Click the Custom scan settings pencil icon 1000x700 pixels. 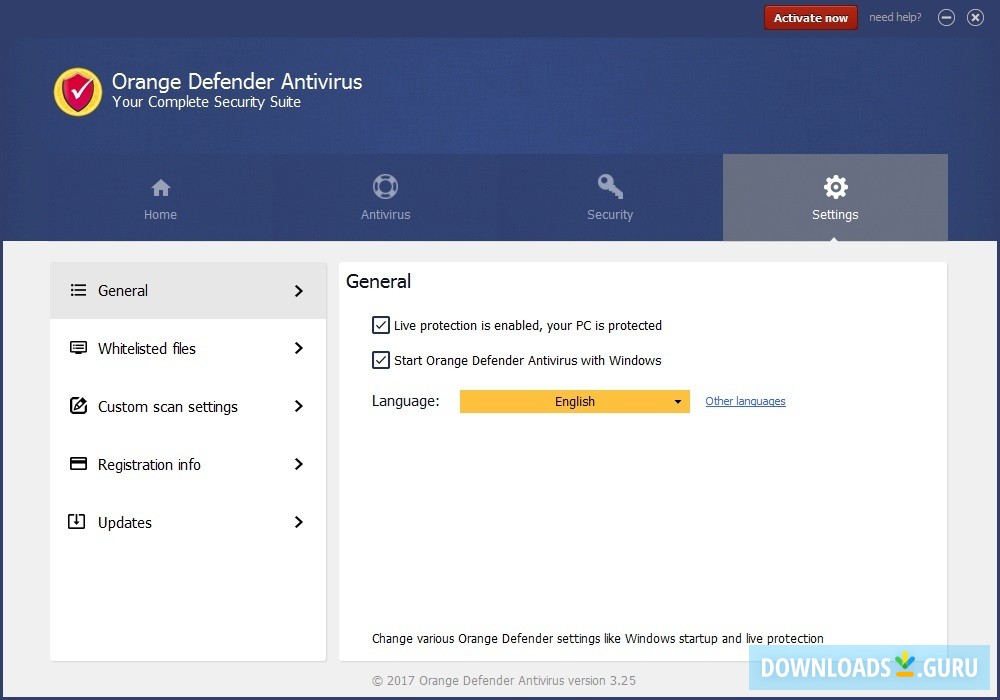(x=78, y=406)
